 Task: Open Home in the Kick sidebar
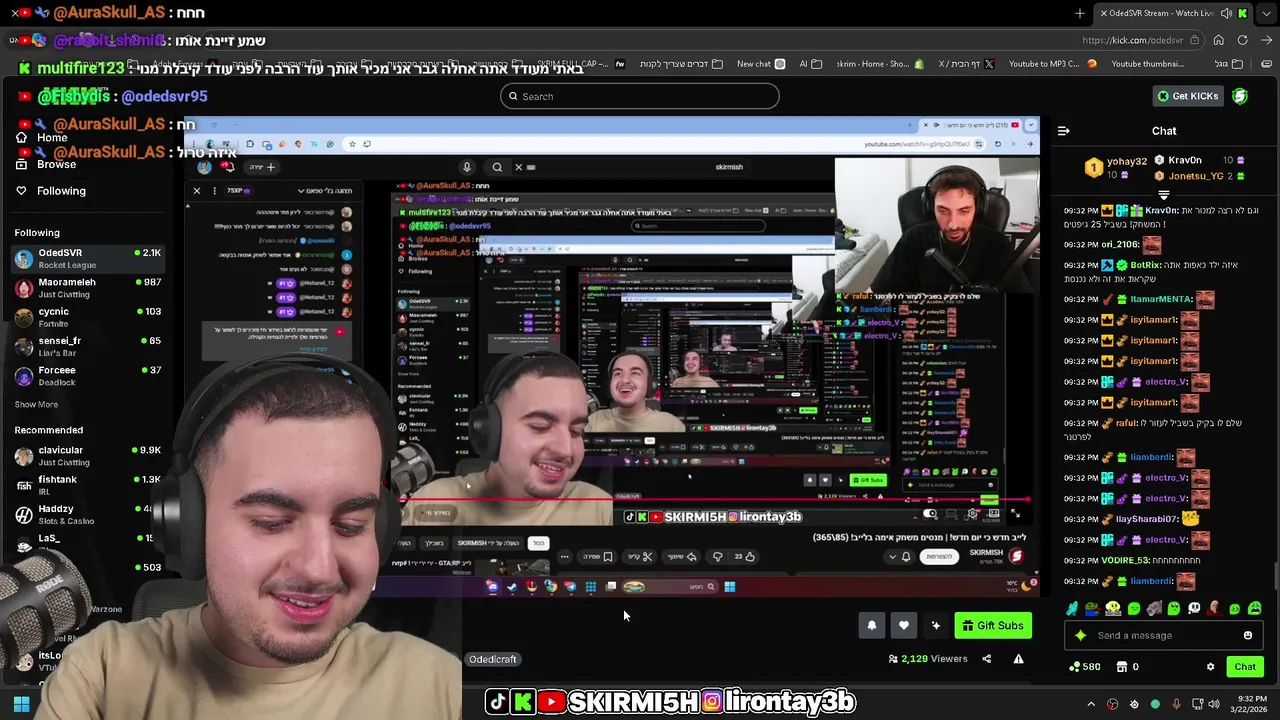coord(42,138)
